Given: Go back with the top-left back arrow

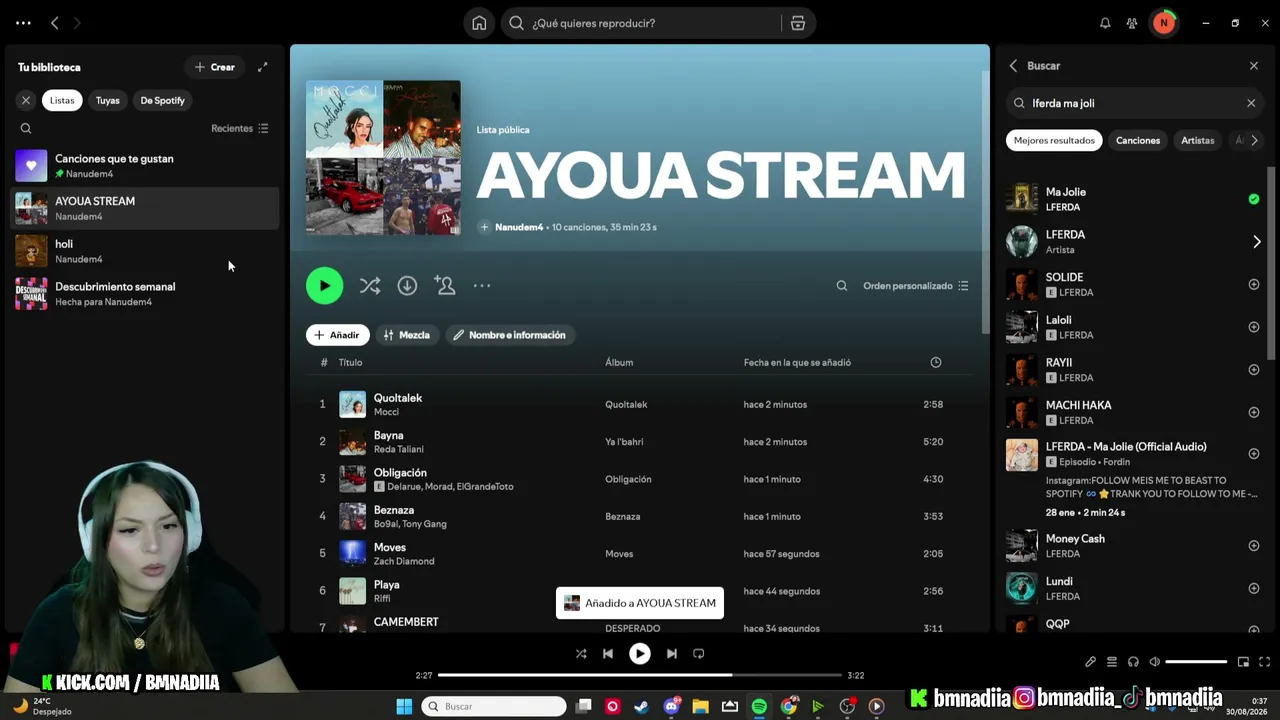Looking at the screenshot, I should 55,23.
